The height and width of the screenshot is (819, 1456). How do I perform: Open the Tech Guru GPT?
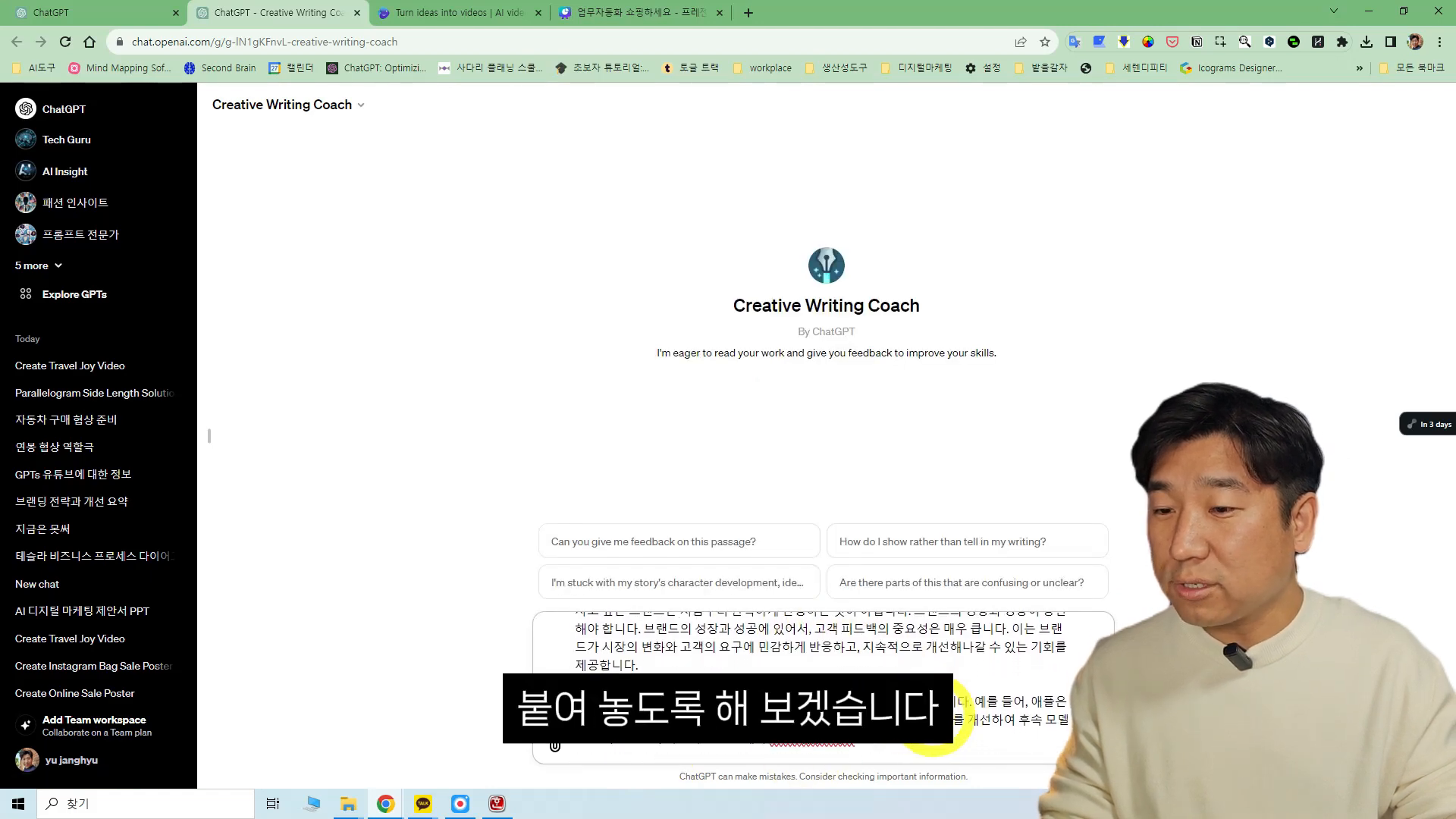(53, 140)
